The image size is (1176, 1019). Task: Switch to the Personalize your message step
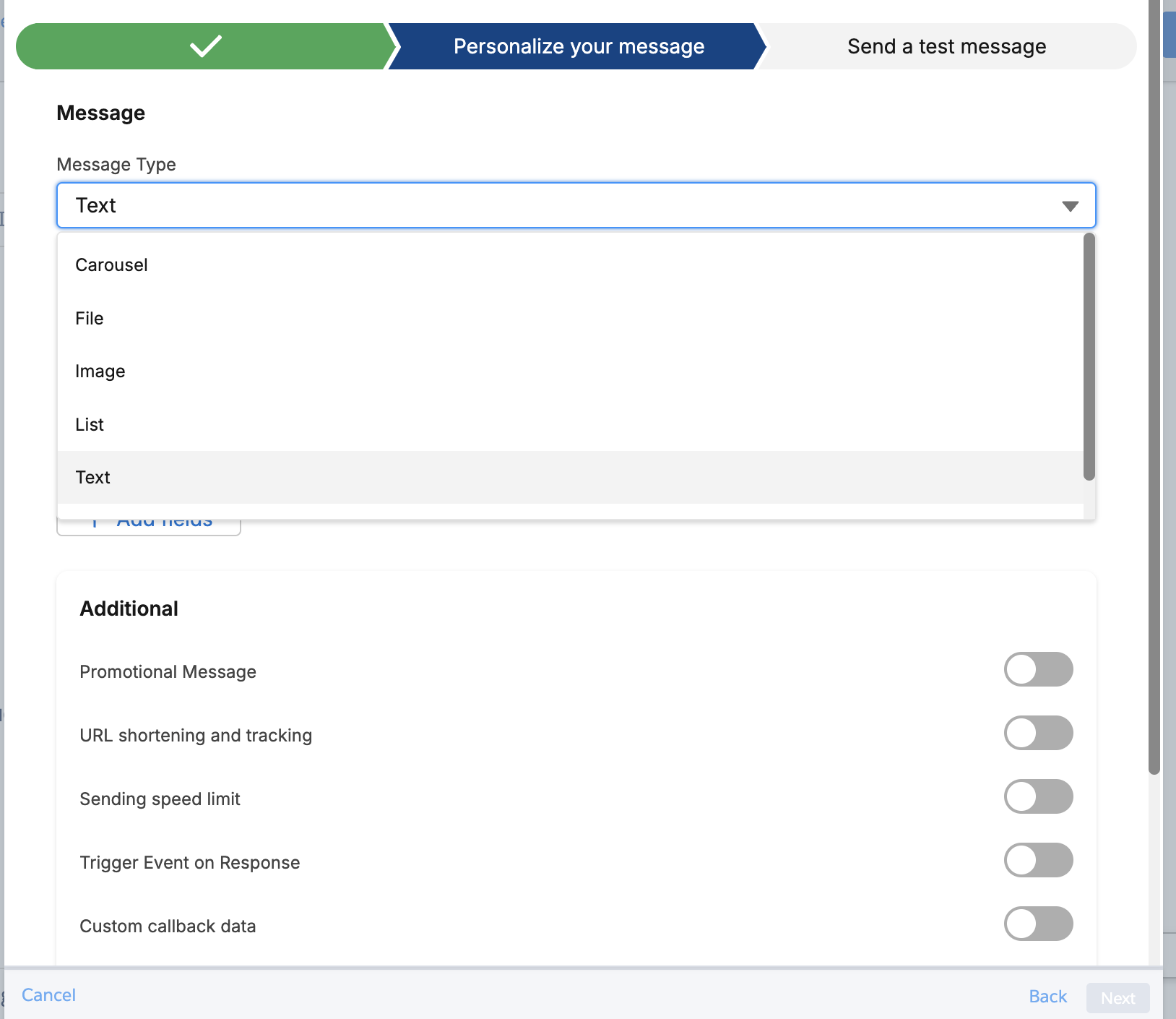coord(578,46)
